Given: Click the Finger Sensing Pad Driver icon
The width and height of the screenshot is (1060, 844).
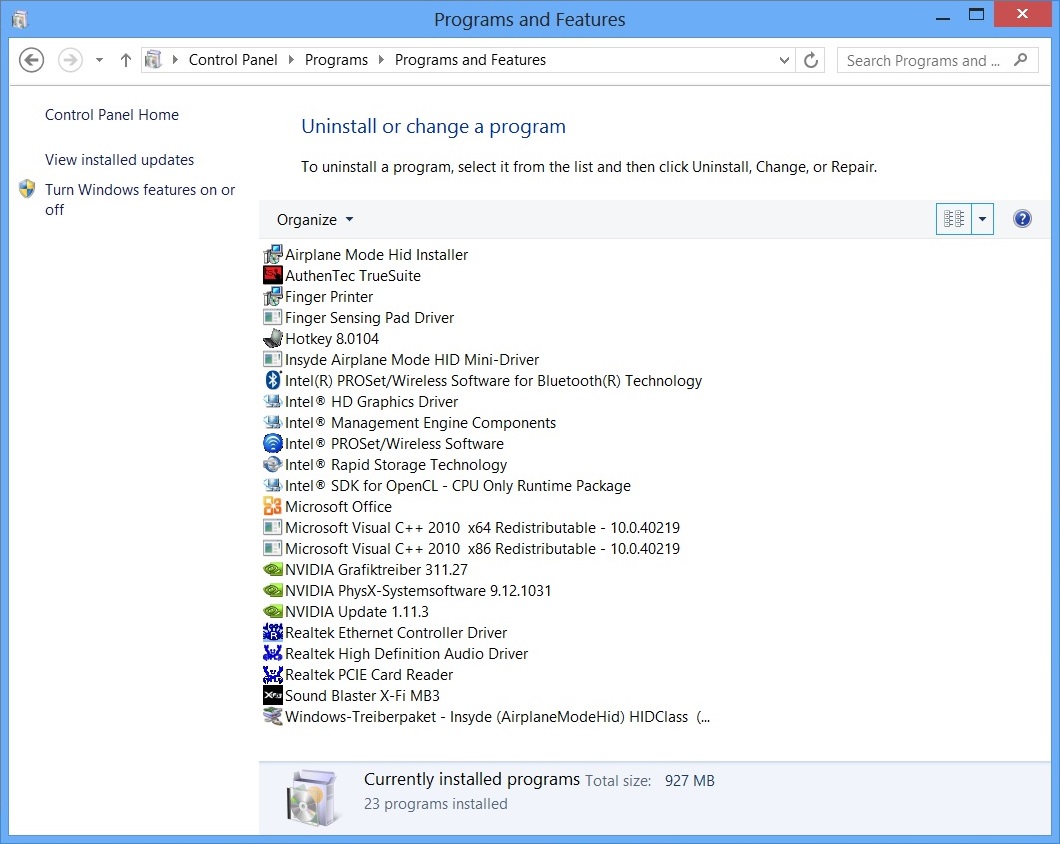Looking at the screenshot, I should coord(272,317).
